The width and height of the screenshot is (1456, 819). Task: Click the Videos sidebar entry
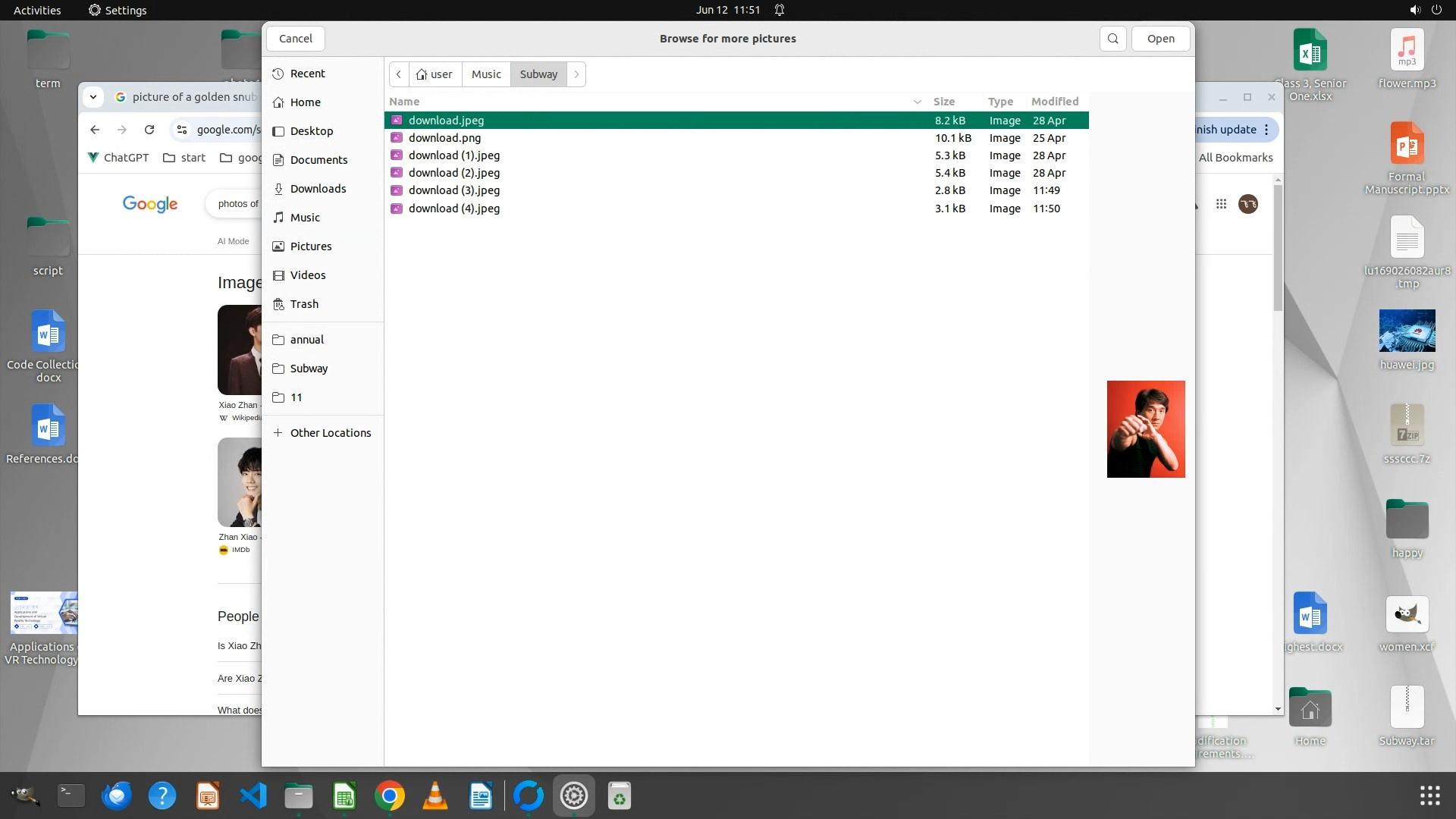(307, 275)
